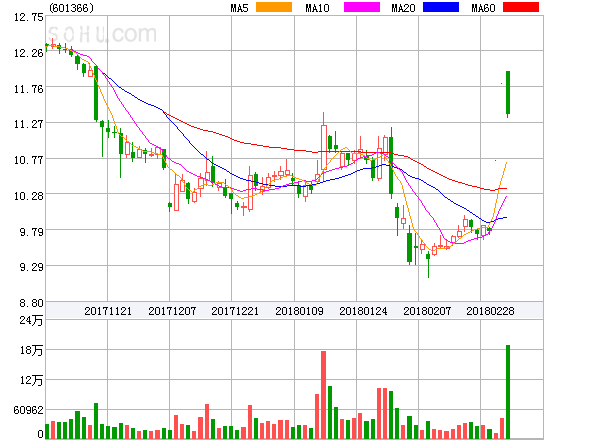Click the tallest green volume bar at far right
600x440 pixels.
point(508,392)
